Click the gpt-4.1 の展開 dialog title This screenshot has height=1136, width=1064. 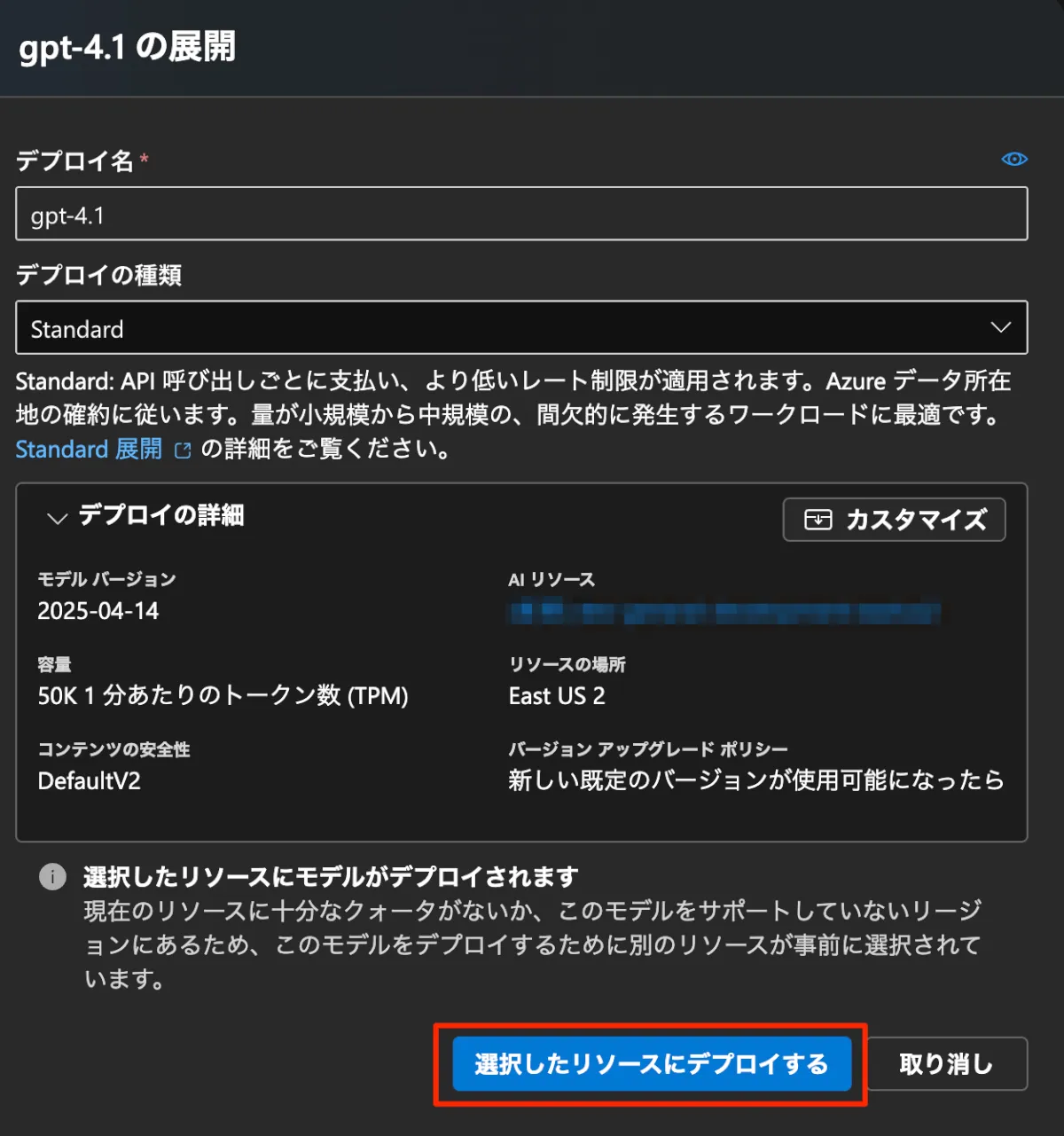[128, 46]
